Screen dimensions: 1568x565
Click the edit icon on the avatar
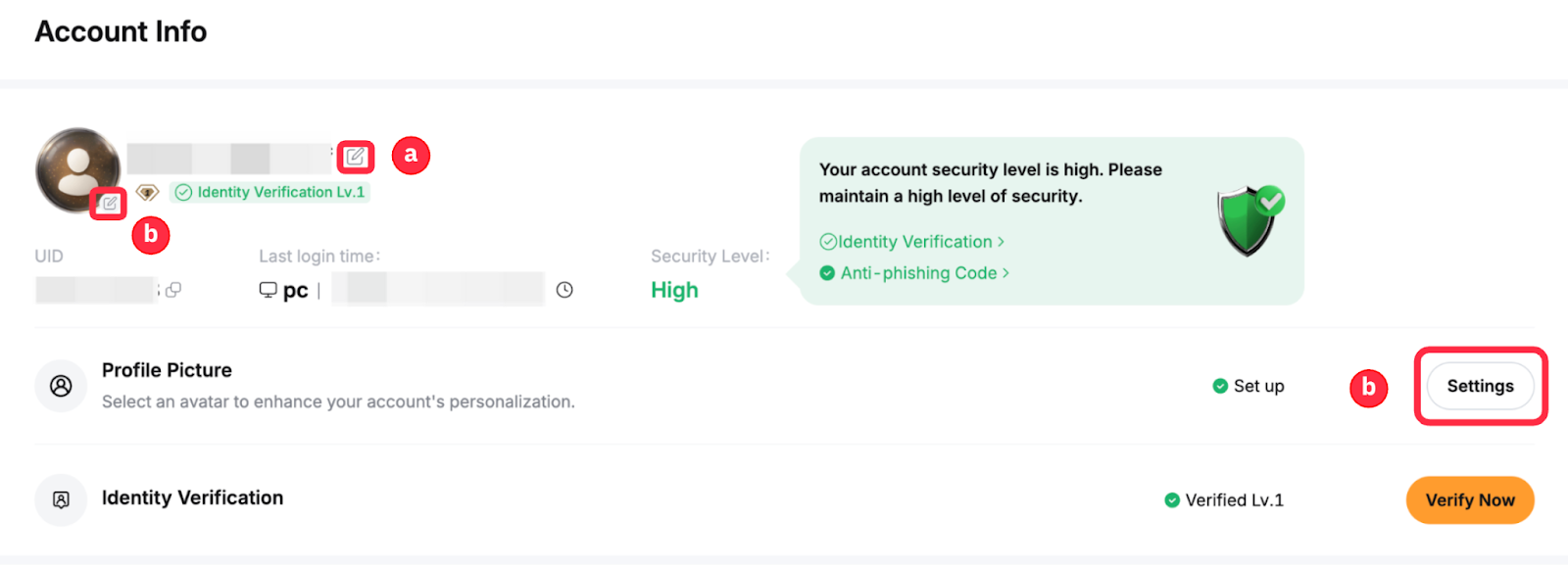click(109, 204)
